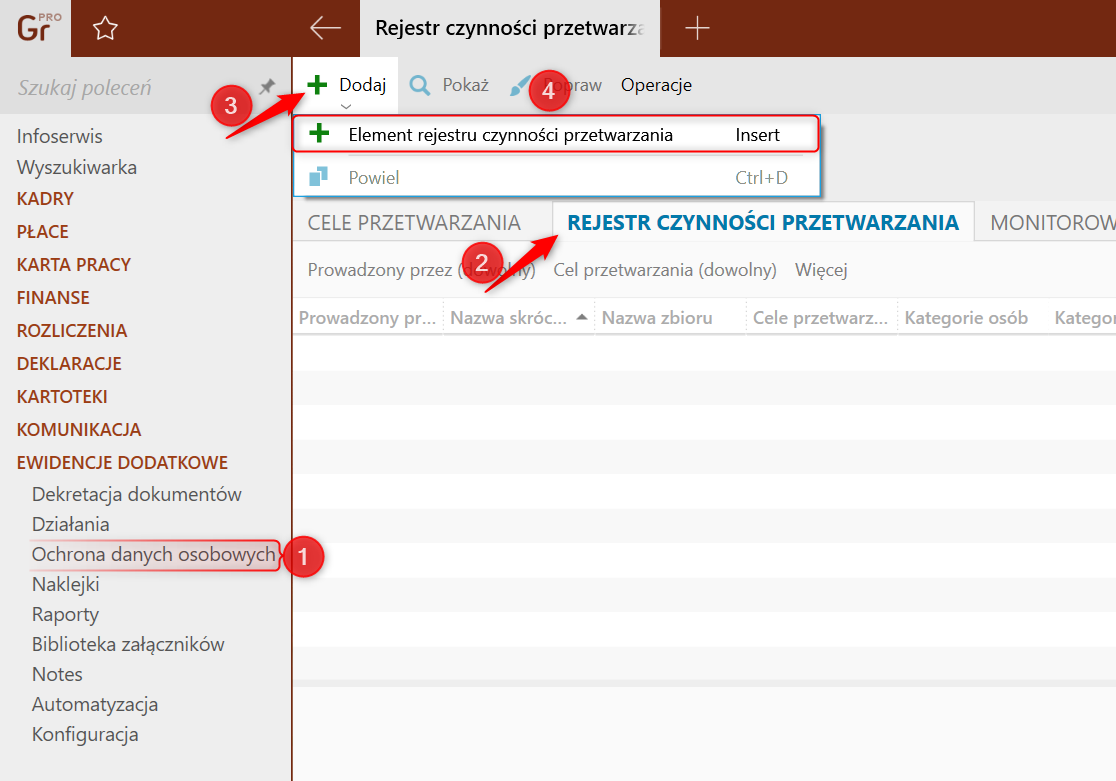Viewport: 1116px width, 781px height.
Task: Open Automatyzacja in sidebar
Action: tap(95, 704)
